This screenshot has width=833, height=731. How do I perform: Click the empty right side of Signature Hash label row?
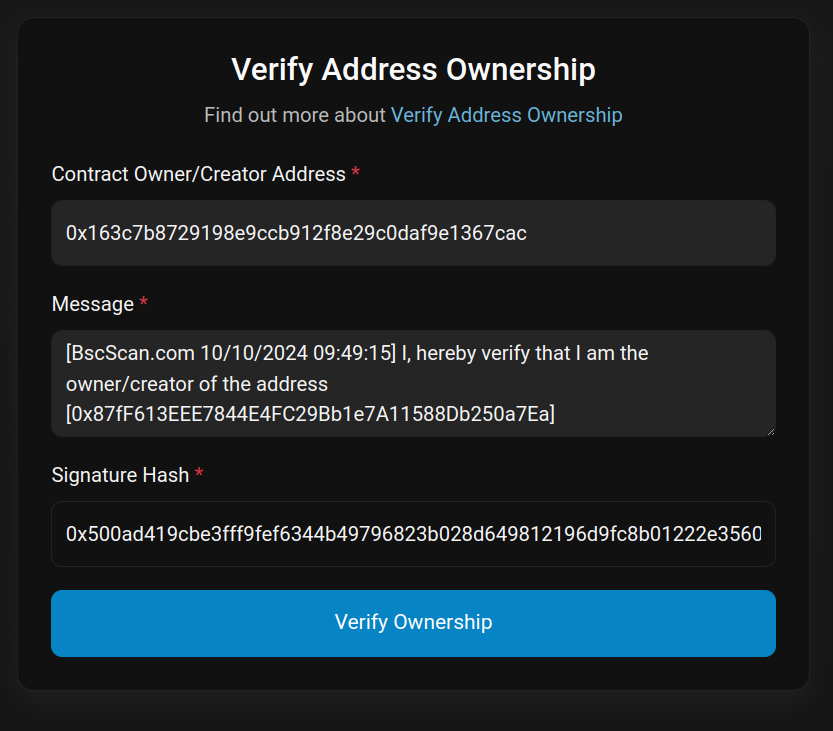(500, 475)
